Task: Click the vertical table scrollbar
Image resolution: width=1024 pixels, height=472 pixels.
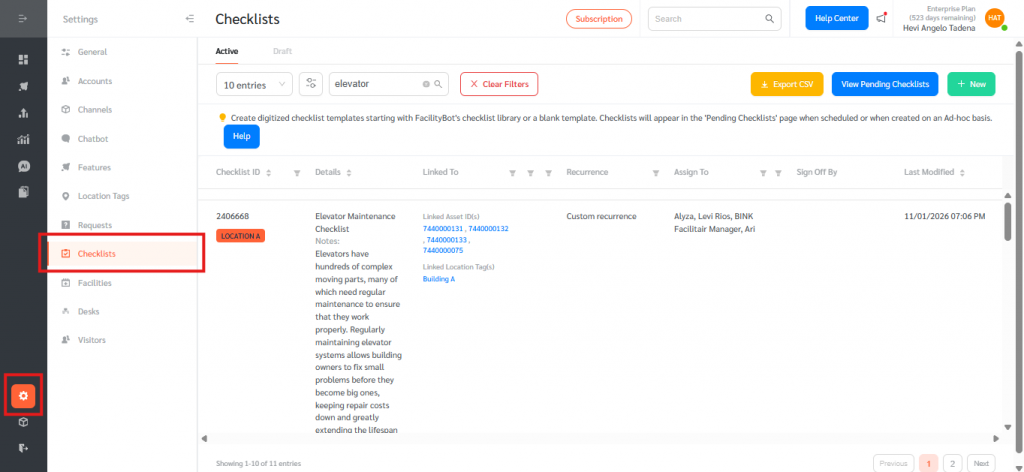Action: tap(1007, 221)
